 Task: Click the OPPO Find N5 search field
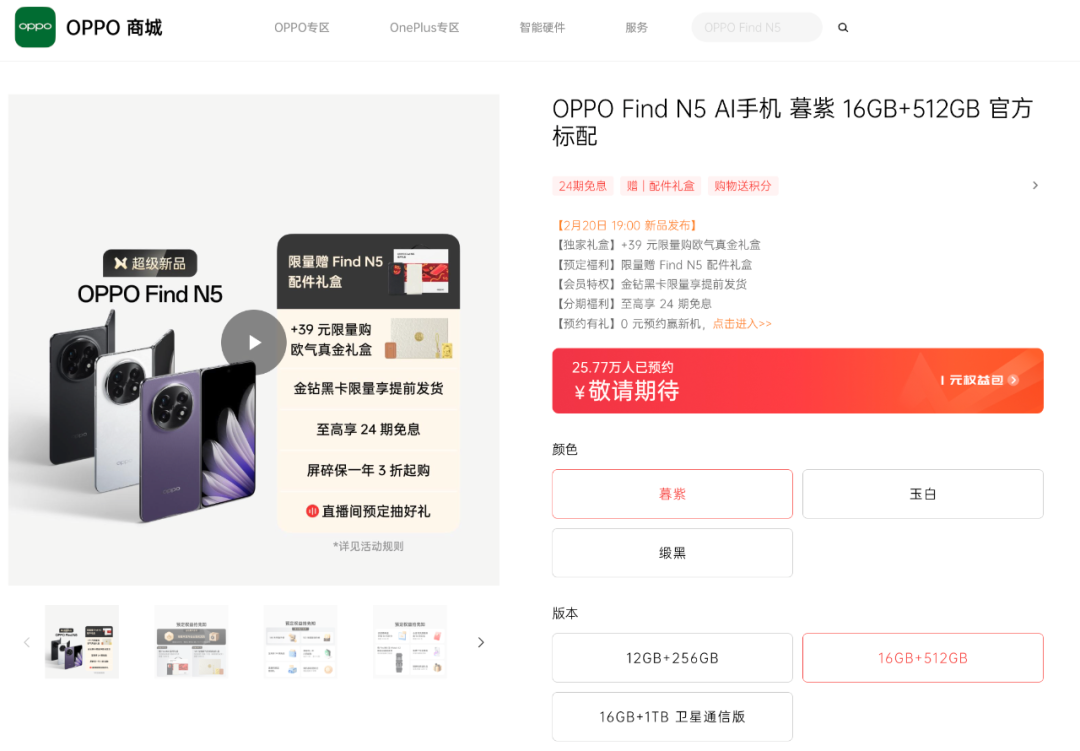click(x=756, y=28)
